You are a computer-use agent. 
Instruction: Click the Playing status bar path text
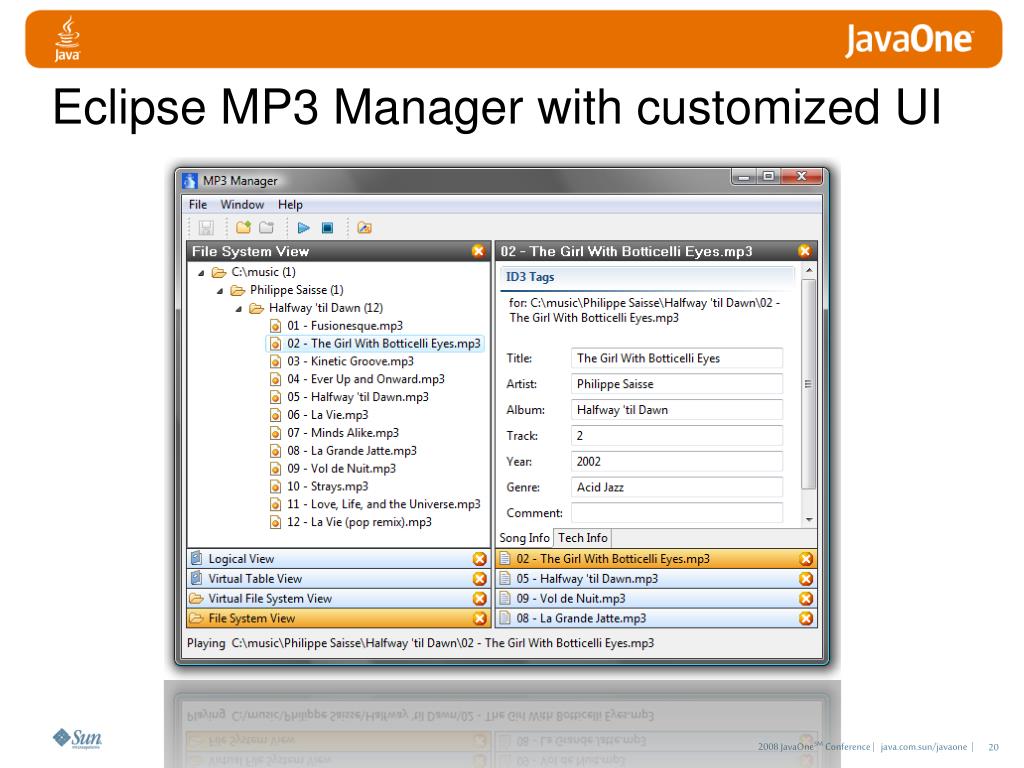point(443,643)
